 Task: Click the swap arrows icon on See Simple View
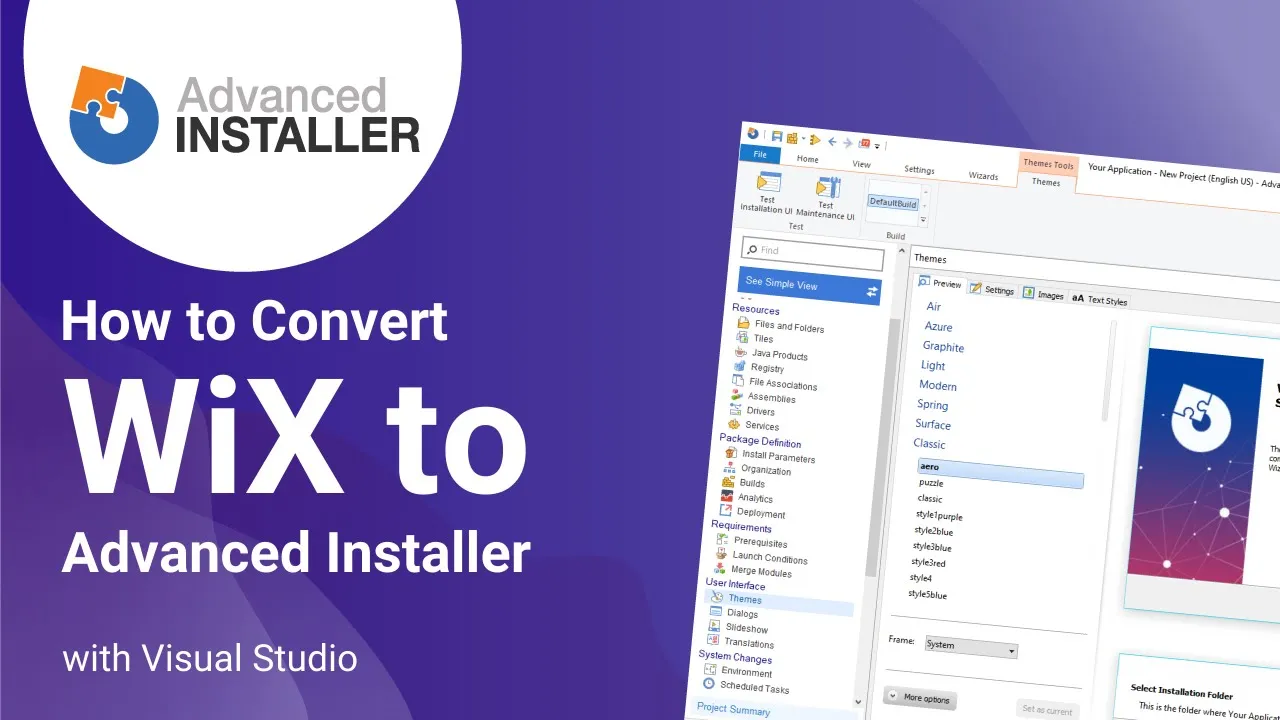pyautogui.click(x=871, y=291)
